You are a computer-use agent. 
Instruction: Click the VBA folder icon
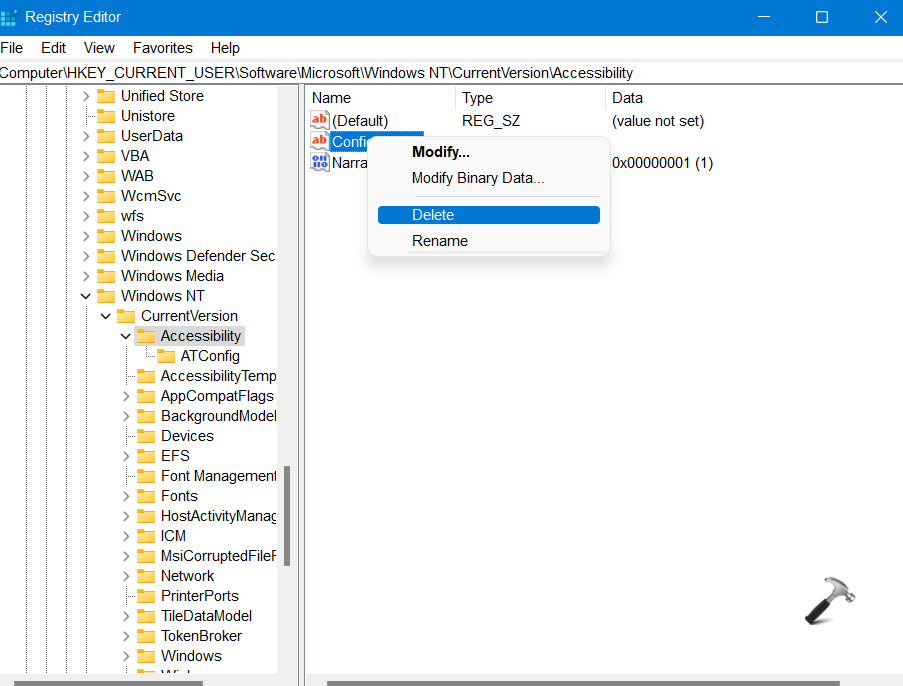pos(106,156)
